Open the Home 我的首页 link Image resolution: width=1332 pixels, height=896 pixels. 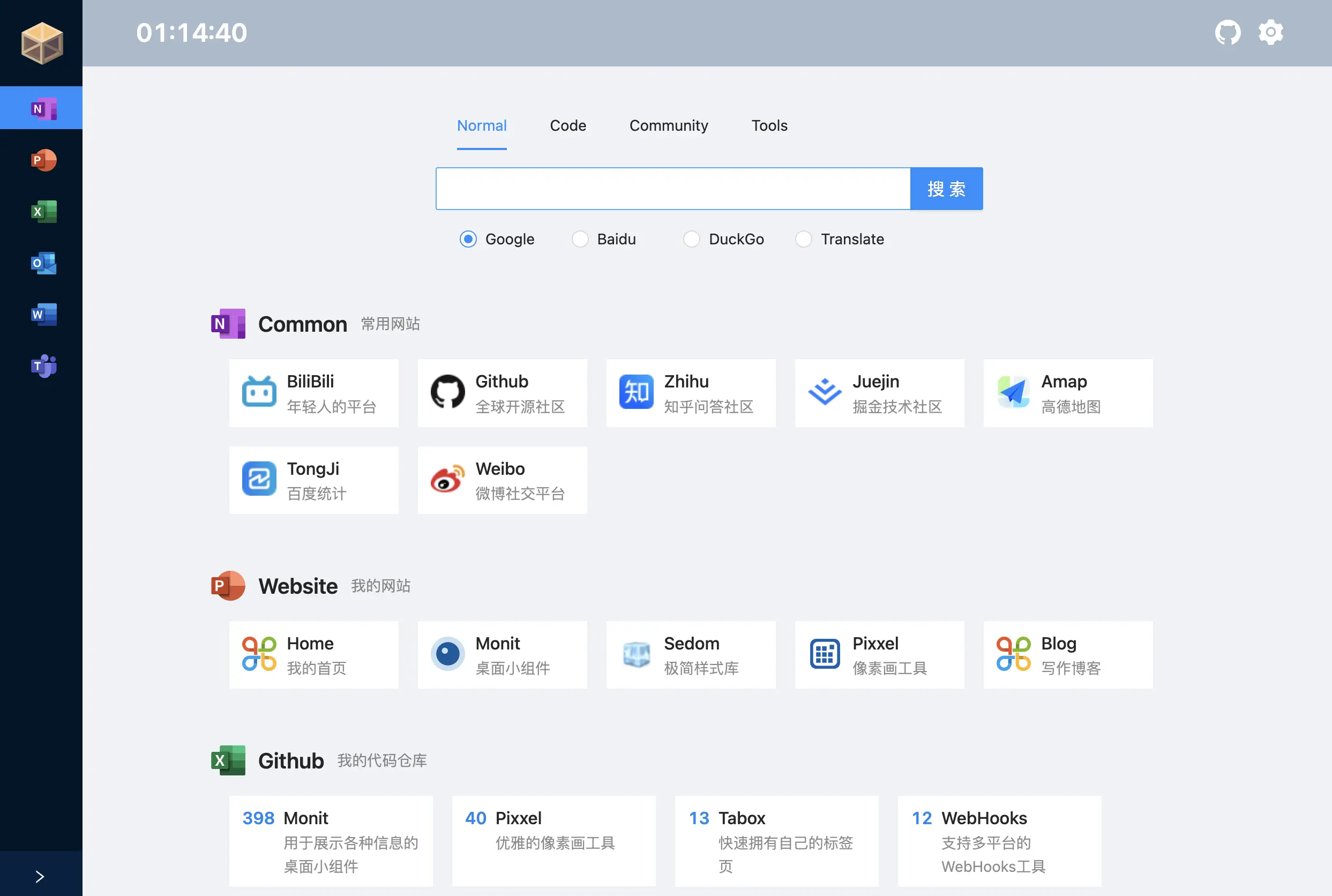[313, 655]
